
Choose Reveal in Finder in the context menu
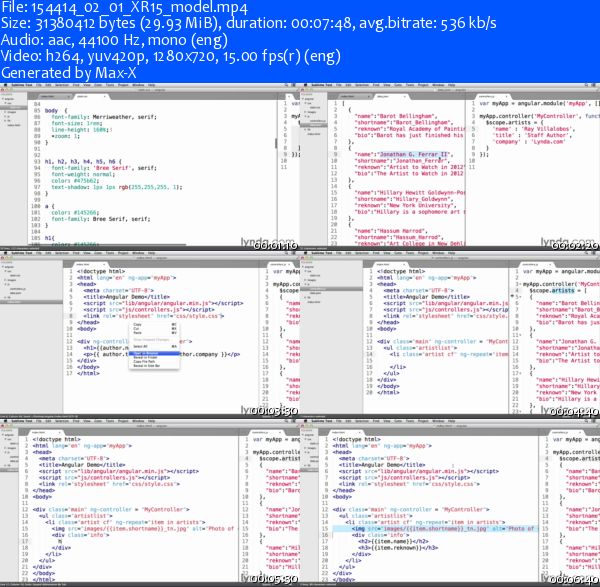[x=154, y=357]
